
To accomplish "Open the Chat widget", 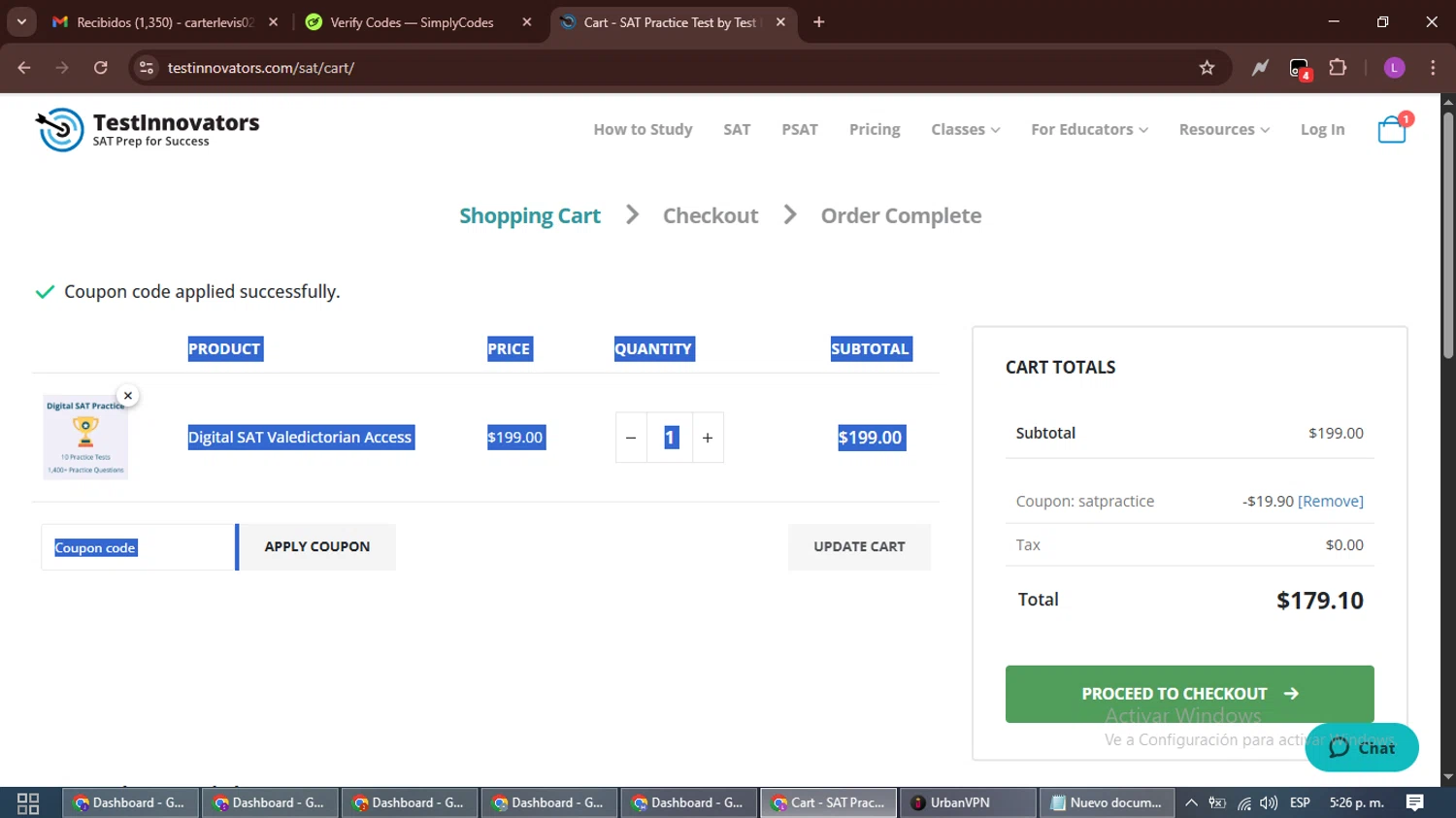I will (x=1362, y=747).
